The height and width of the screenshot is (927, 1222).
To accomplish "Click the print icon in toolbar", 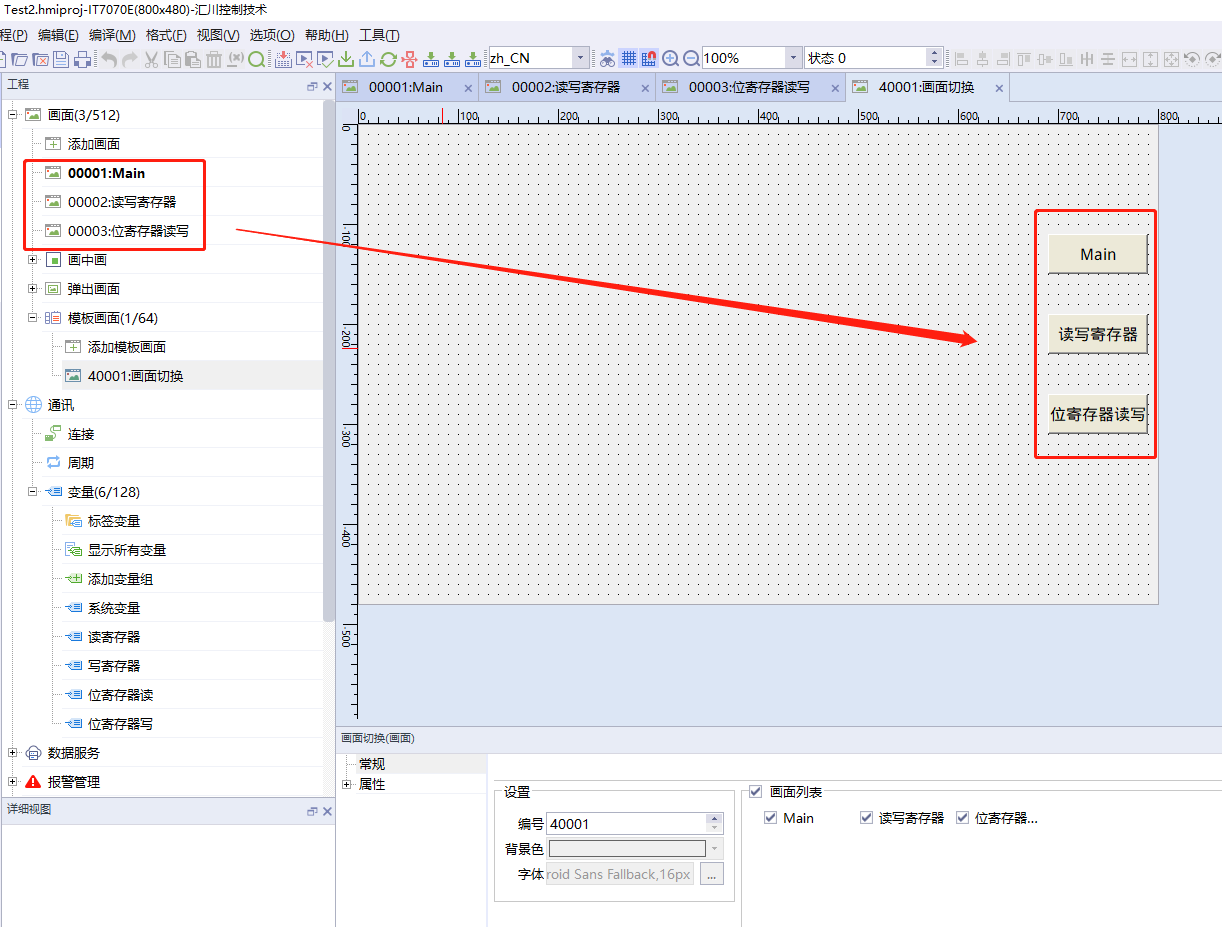I will tap(82, 59).
